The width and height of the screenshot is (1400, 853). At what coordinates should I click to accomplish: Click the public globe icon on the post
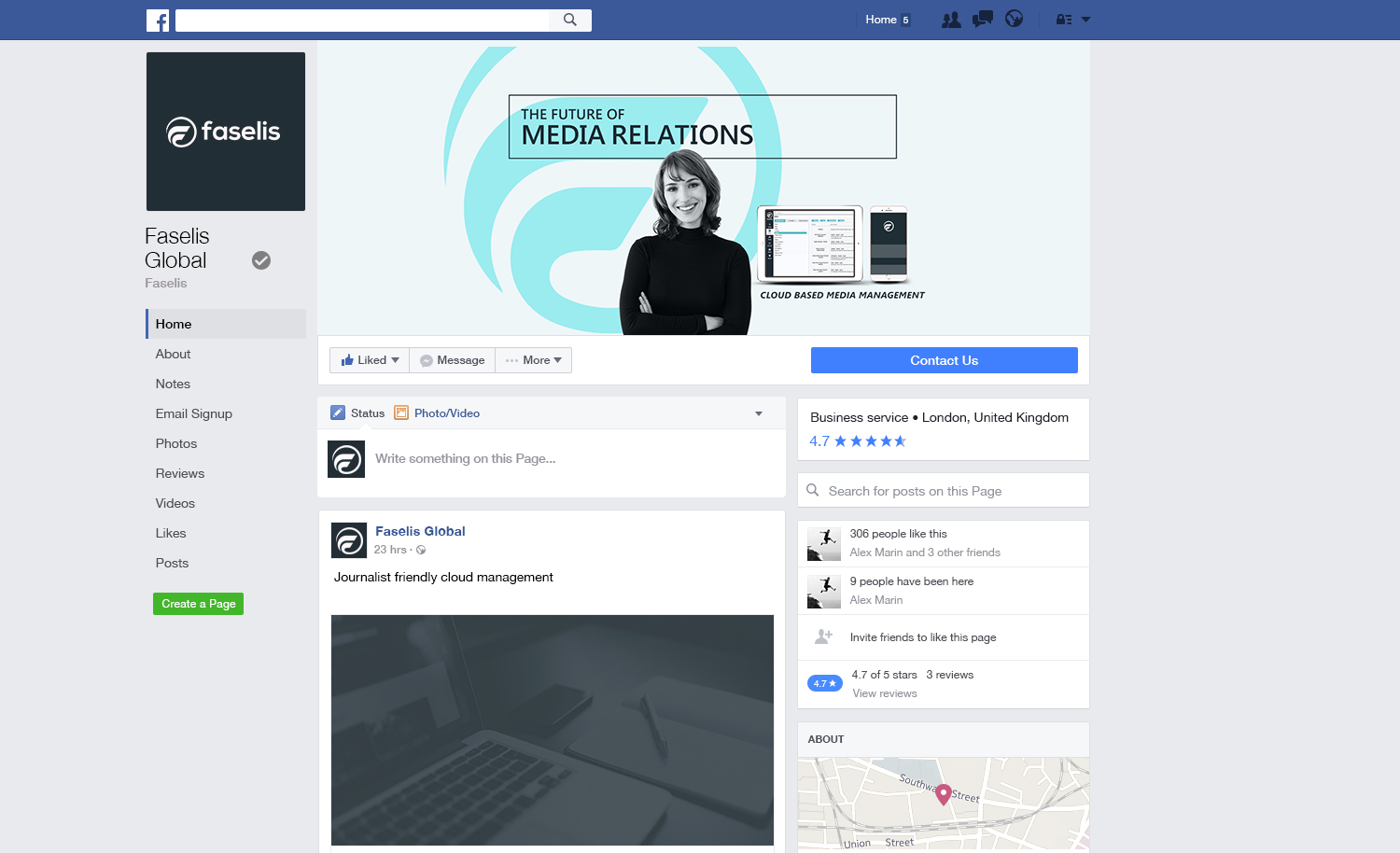click(421, 550)
